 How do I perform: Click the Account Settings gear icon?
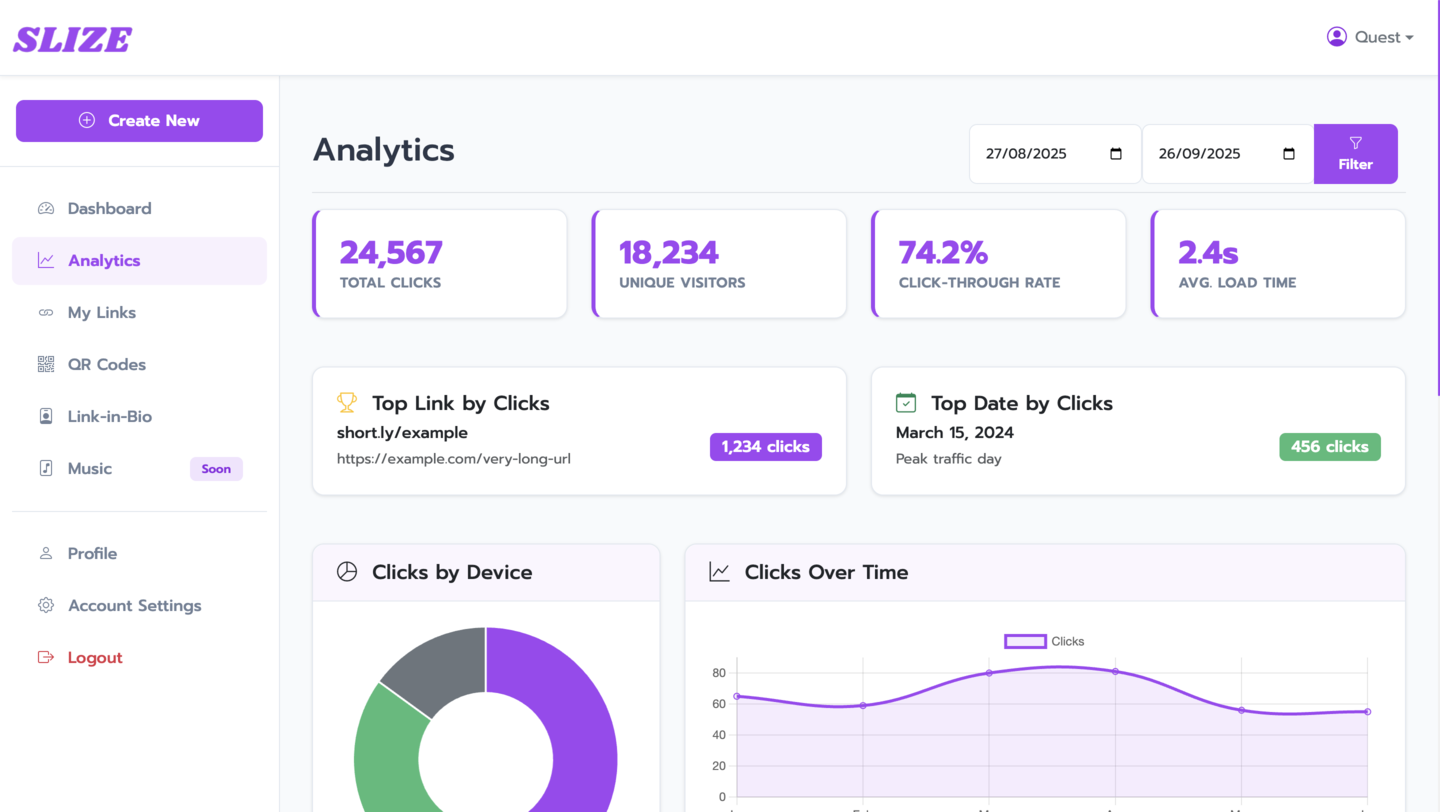46,606
